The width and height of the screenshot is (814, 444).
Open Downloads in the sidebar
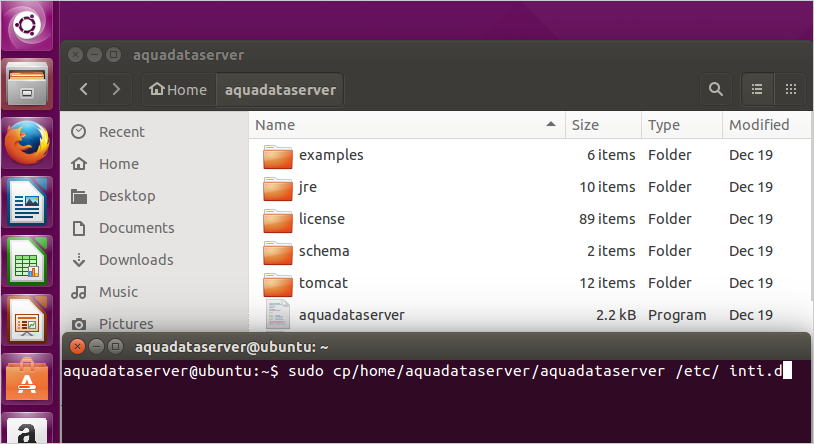136,260
